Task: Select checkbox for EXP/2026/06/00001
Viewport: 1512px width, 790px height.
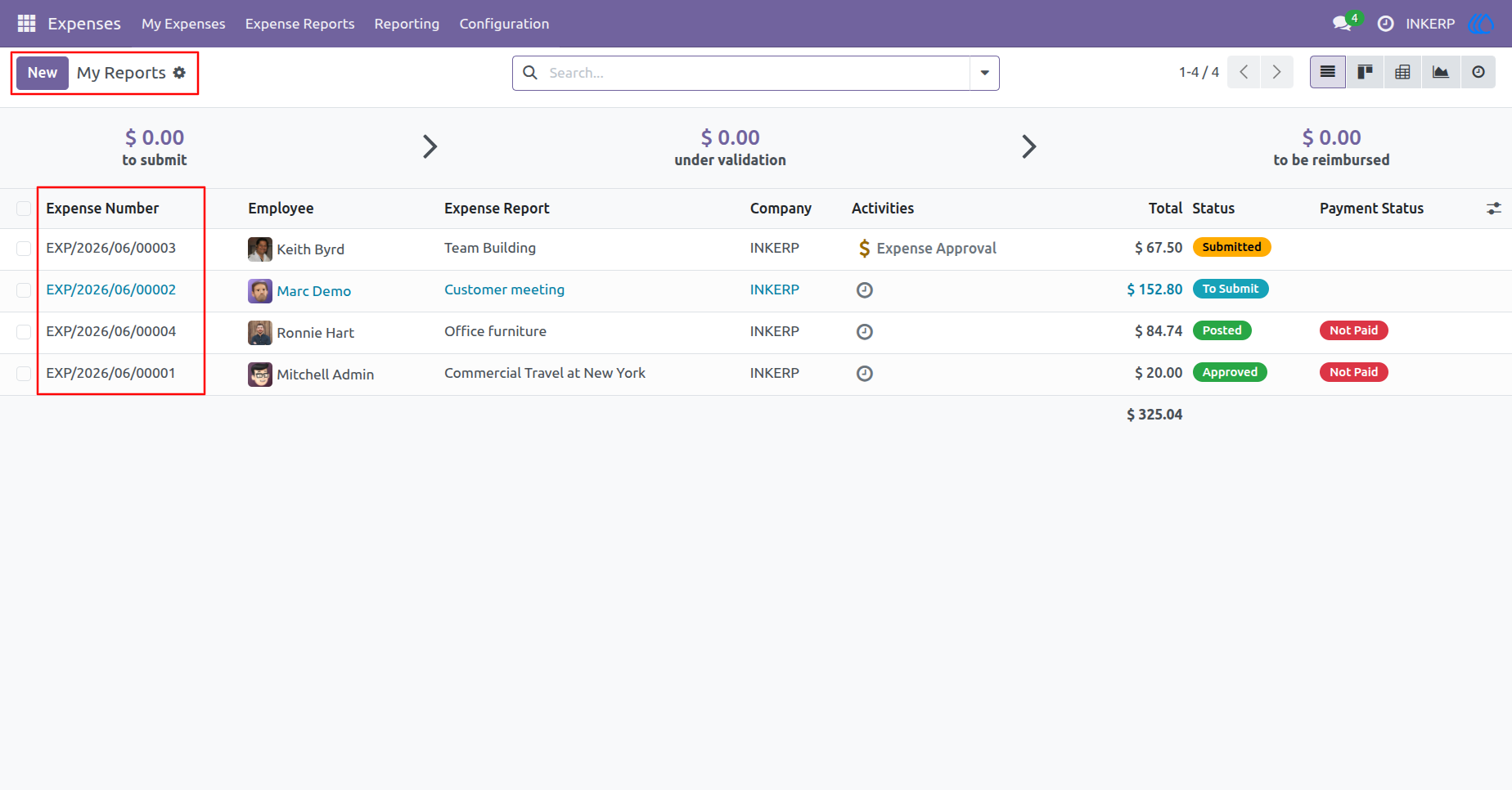Action: click(x=24, y=373)
